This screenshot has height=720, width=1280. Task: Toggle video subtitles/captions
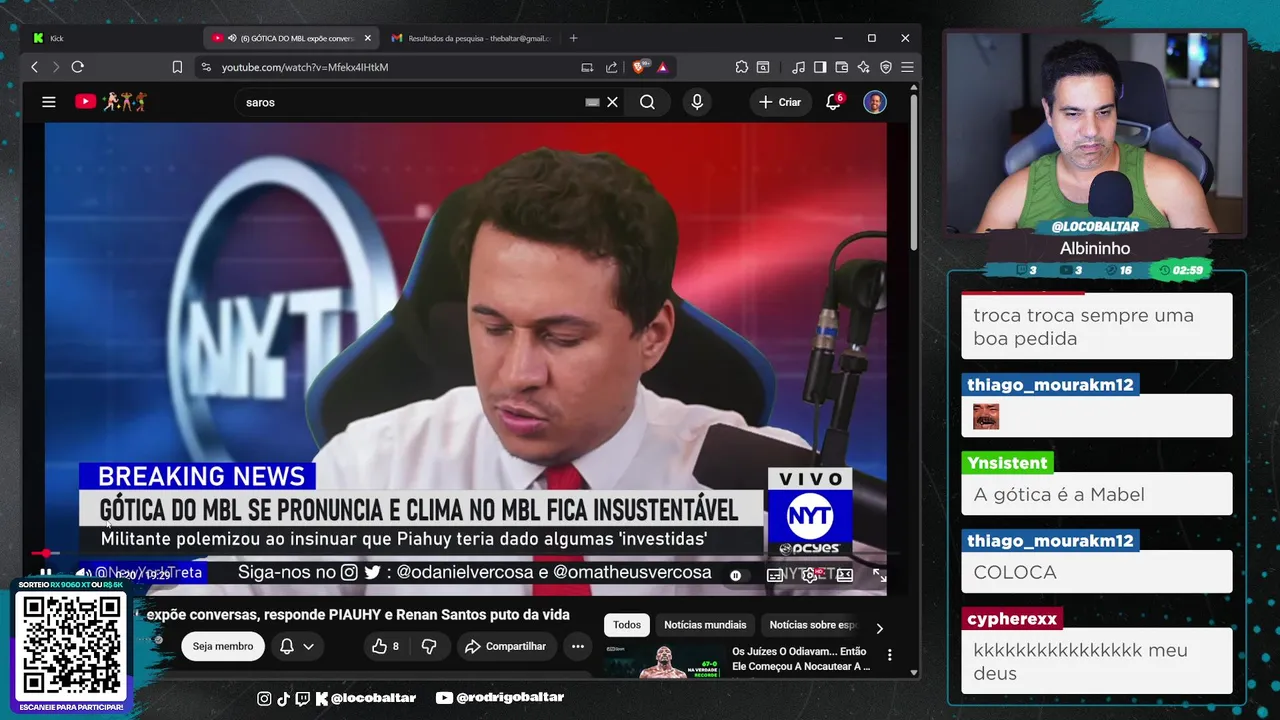point(774,575)
